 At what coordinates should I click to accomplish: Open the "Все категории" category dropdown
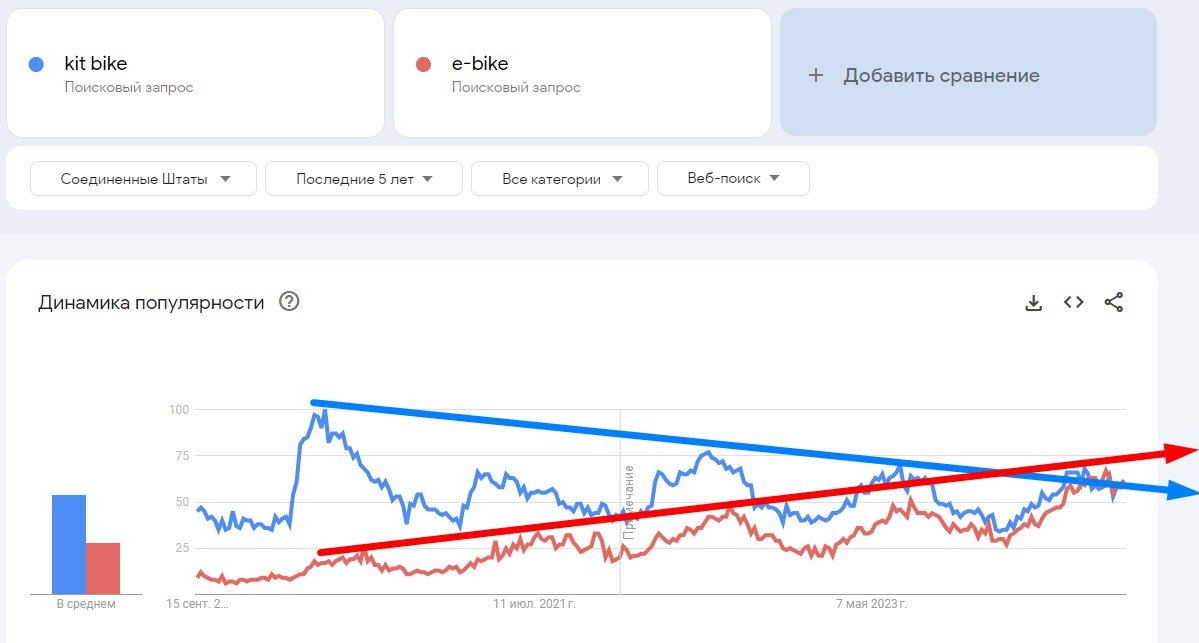[560, 179]
